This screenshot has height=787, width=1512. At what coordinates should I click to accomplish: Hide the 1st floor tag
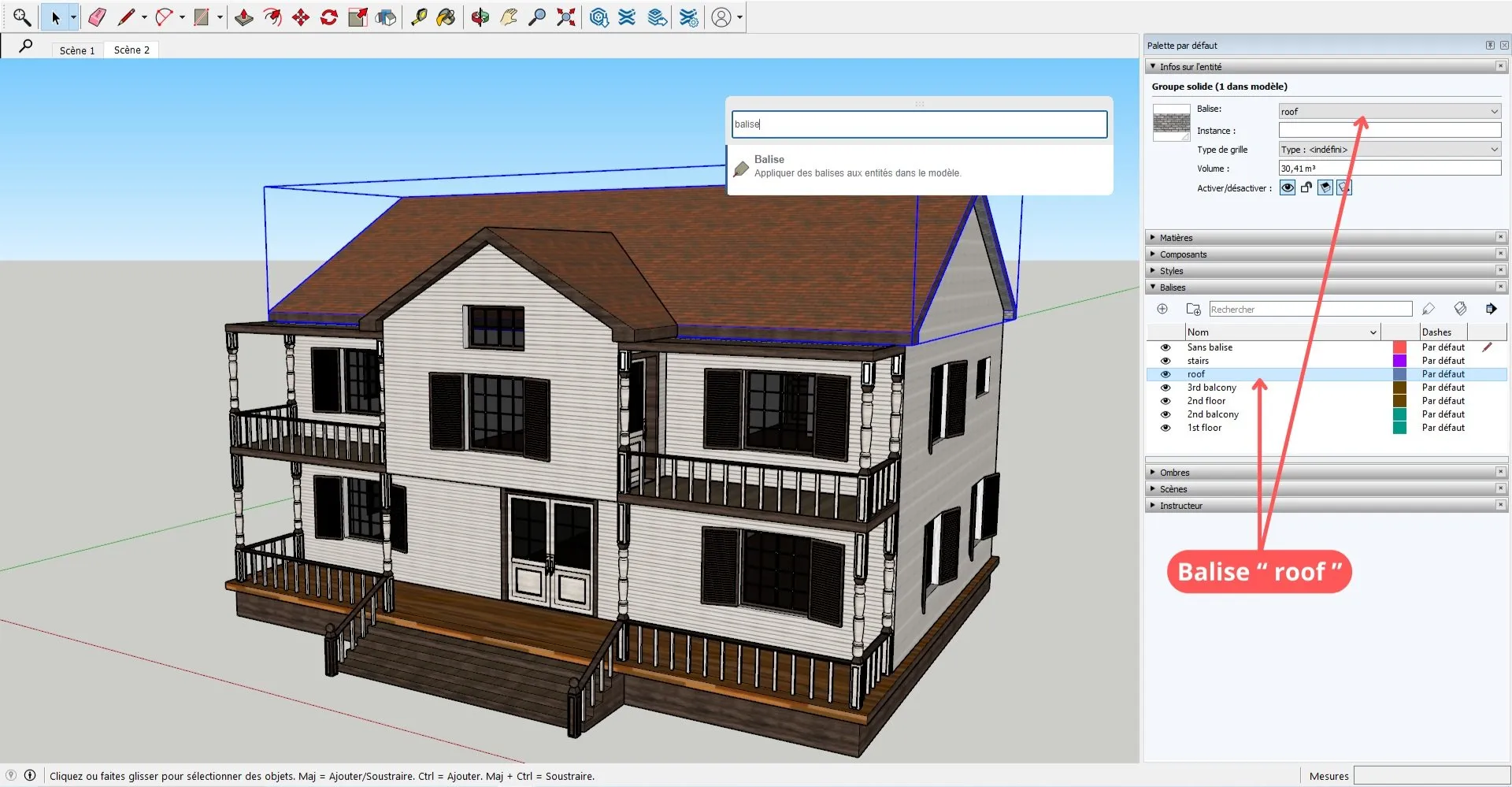(1165, 428)
